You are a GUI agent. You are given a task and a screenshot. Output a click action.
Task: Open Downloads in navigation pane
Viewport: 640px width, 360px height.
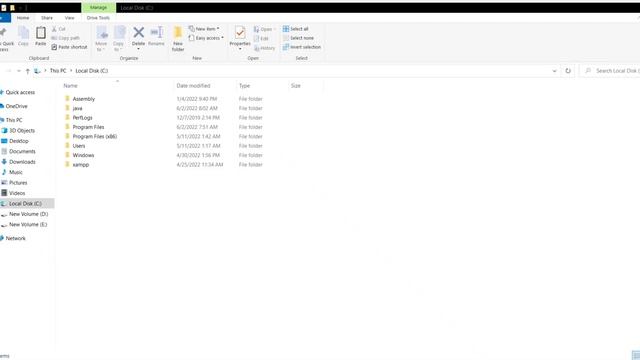pyautogui.click(x=22, y=162)
